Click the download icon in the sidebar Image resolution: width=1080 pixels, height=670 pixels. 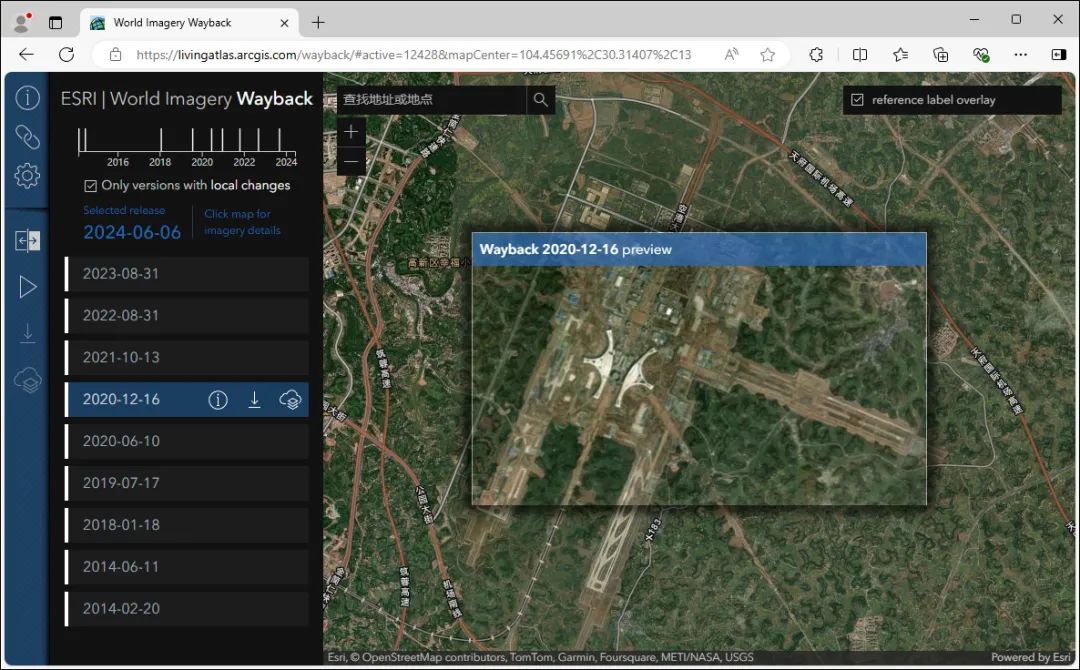click(x=27, y=333)
